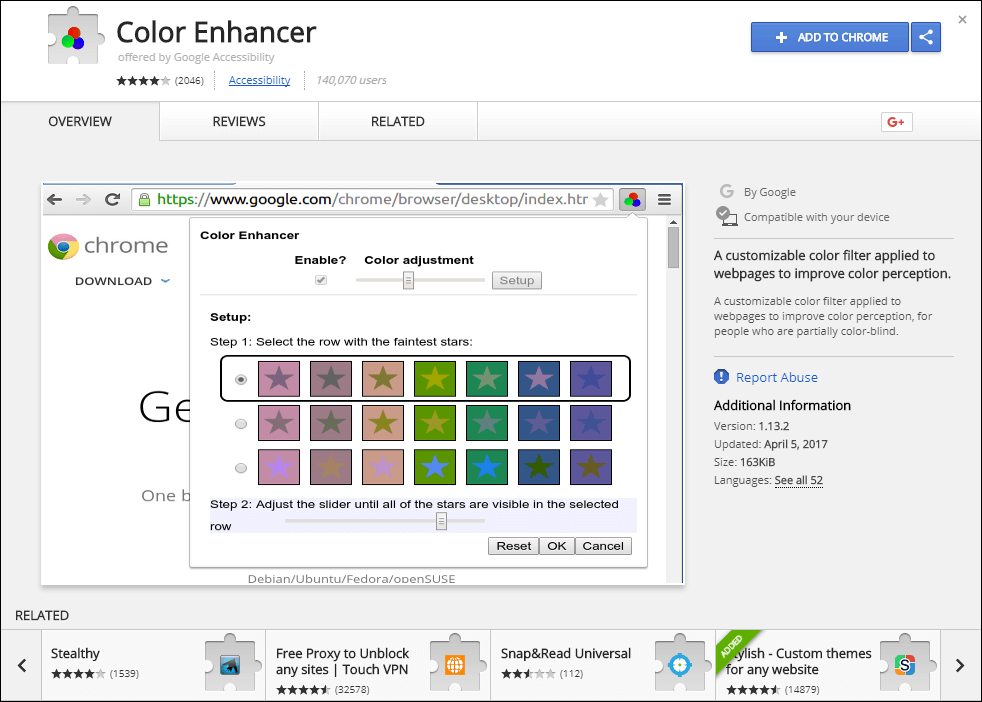
Task: Select the third star row radio button
Action: pos(240,468)
